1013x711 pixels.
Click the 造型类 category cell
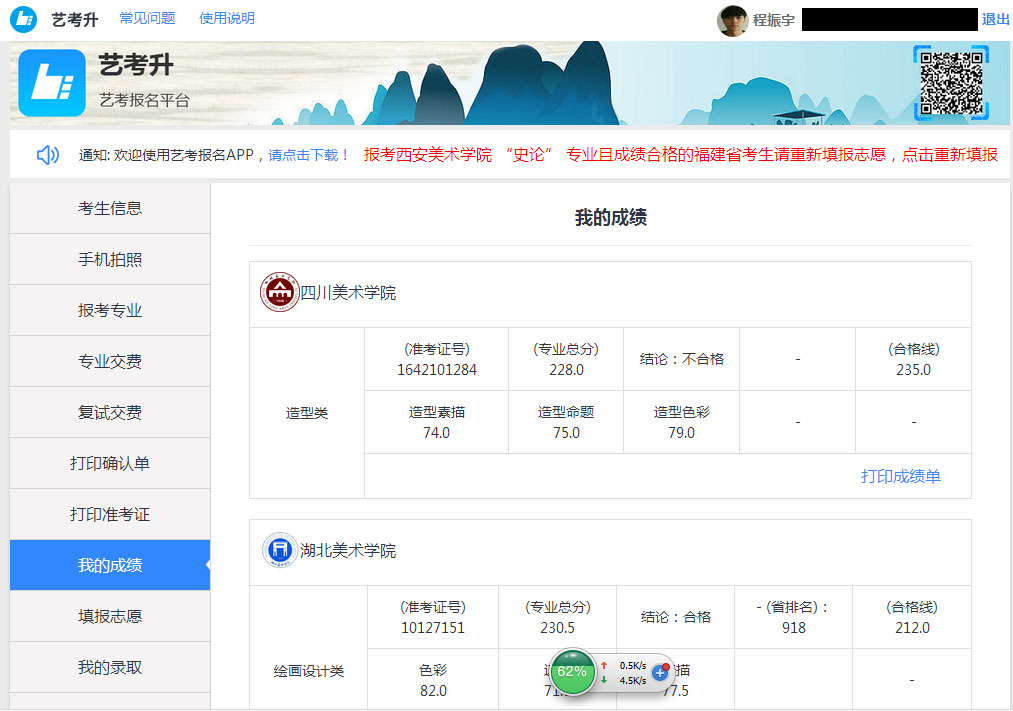307,413
